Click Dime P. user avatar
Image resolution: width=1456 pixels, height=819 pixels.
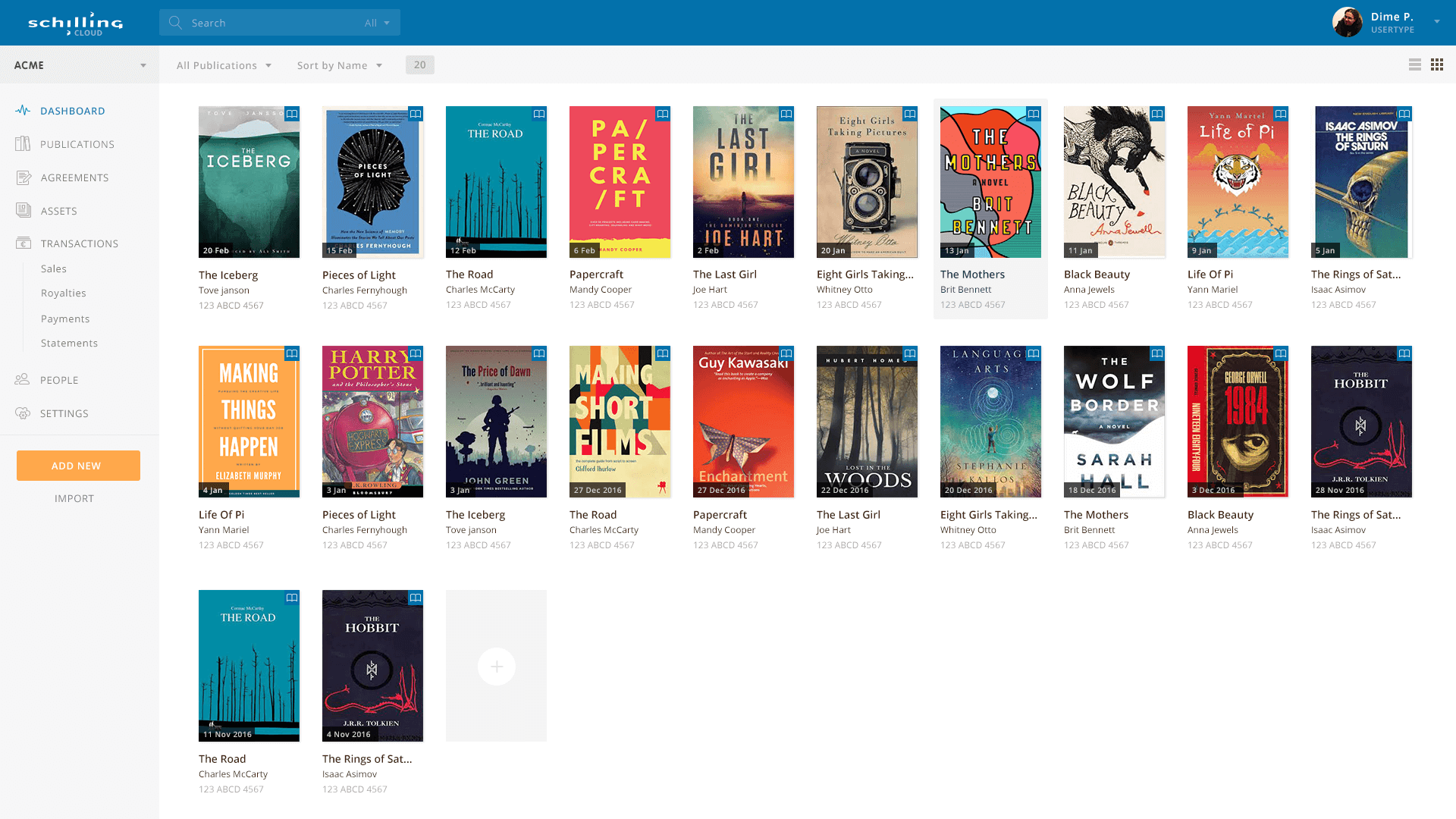pyautogui.click(x=1348, y=23)
